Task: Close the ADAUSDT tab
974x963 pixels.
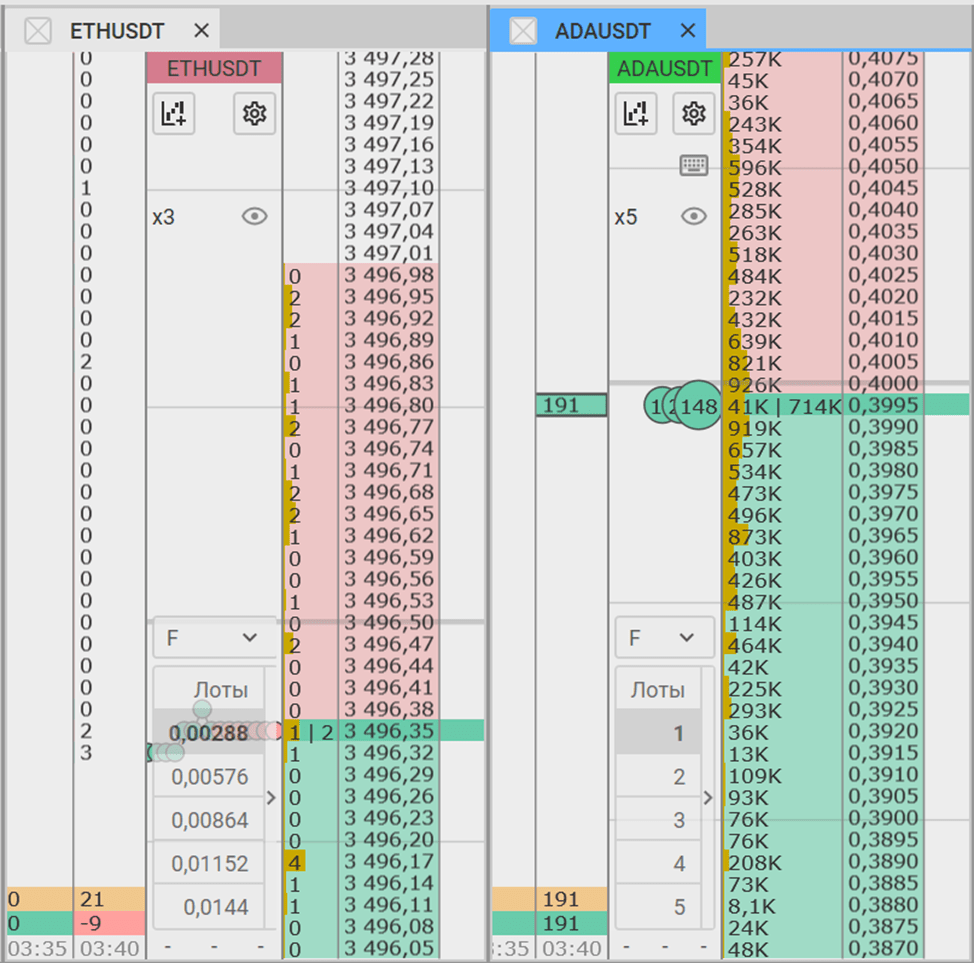Action: pyautogui.click(x=688, y=30)
